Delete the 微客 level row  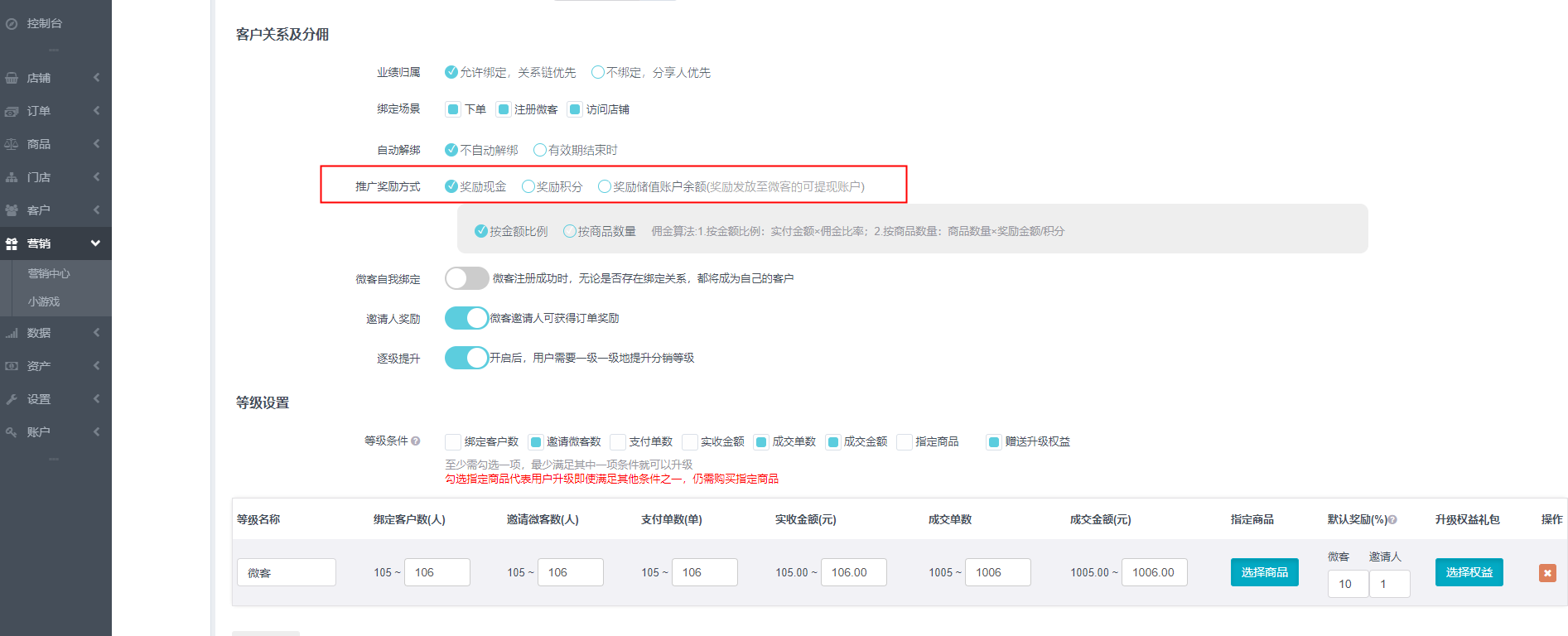[1547, 572]
